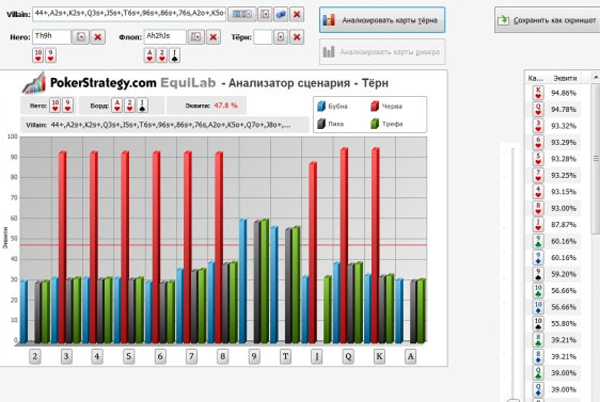Clear the turn card with red X
The height and width of the screenshot is (402, 600).
(297, 37)
